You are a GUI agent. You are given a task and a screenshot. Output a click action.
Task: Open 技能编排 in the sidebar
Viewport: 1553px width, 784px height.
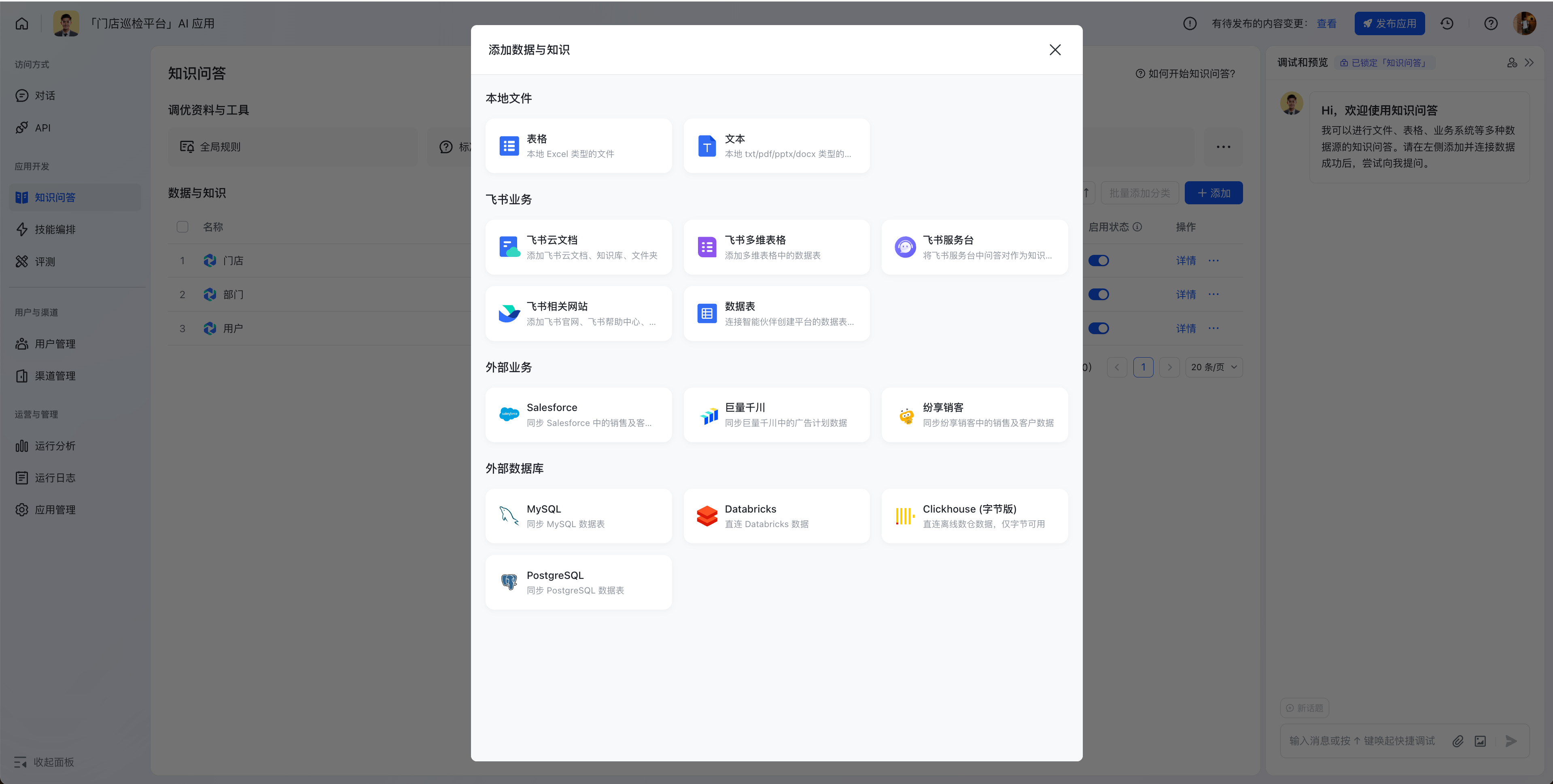[75, 229]
